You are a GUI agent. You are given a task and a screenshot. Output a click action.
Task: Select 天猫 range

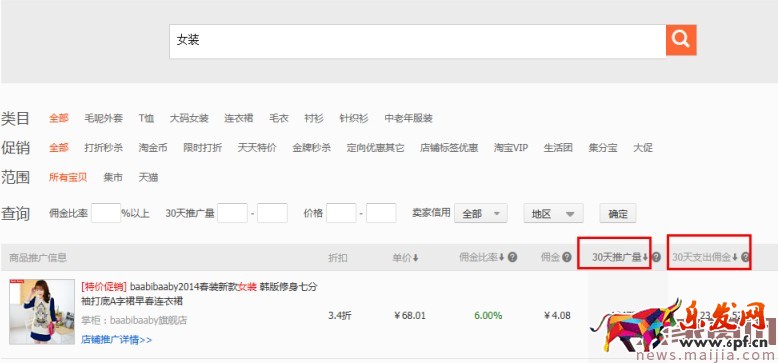click(148, 177)
